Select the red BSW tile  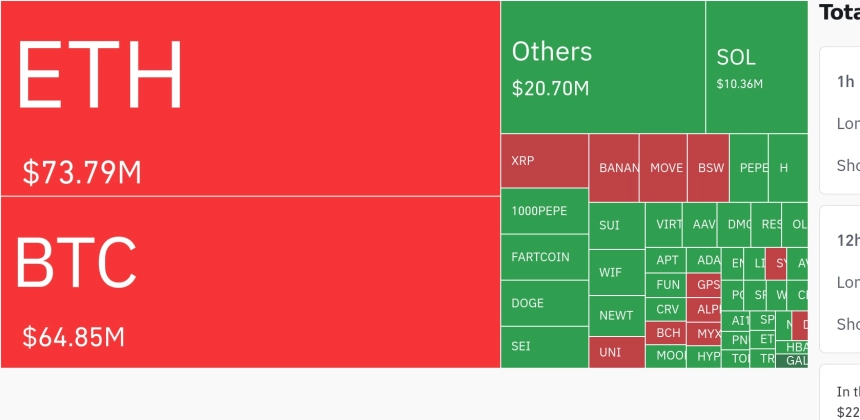[x=708, y=168]
